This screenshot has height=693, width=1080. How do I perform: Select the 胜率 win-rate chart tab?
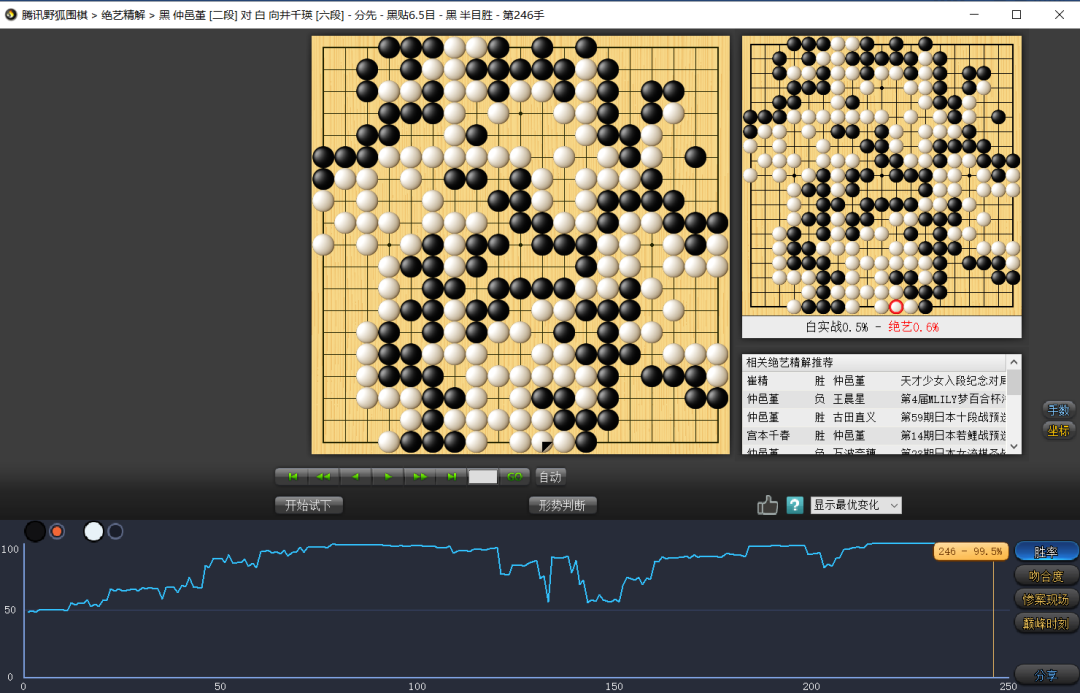point(1046,552)
